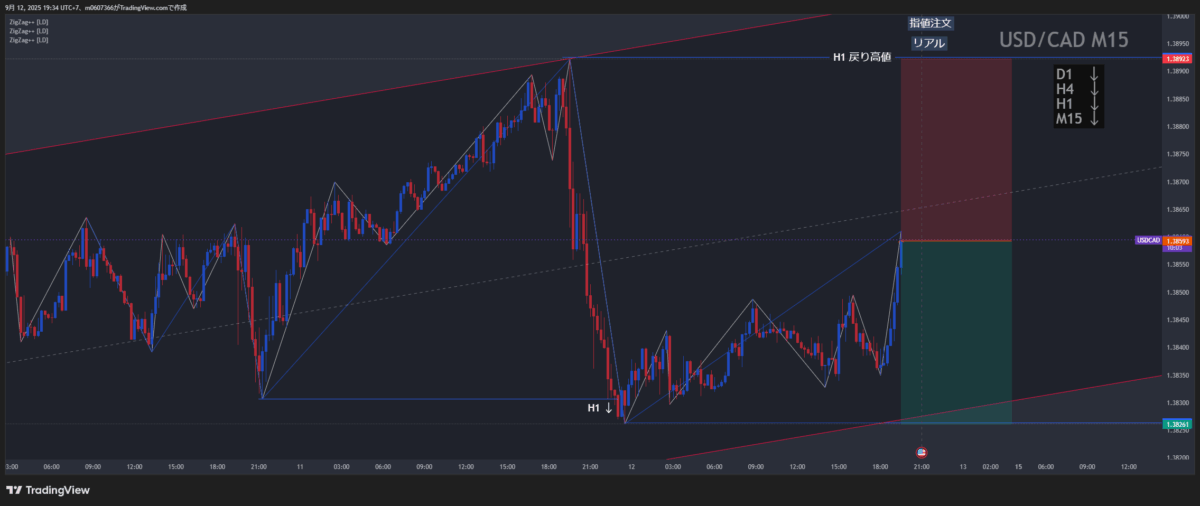The width and height of the screenshot is (1200, 506).
Task: Click the H1 戻り高値 line label
Action: 861,58
